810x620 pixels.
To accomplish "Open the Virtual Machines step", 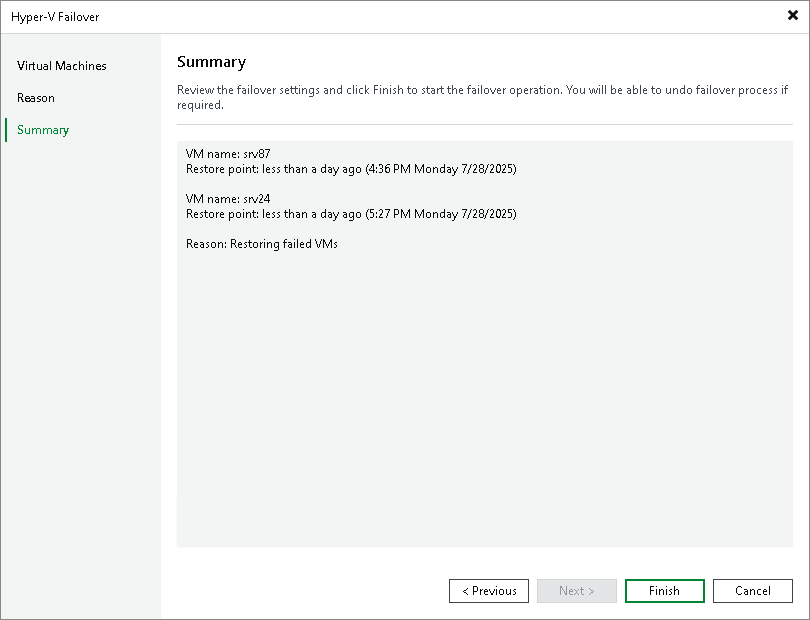I will [x=61, y=66].
